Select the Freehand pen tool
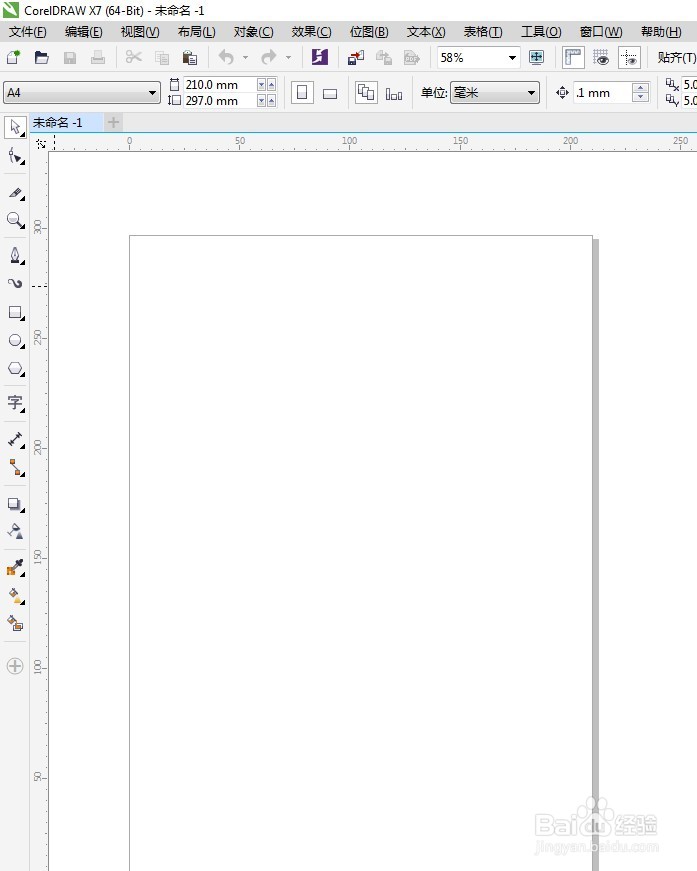The width and height of the screenshot is (697, 871). 15,256
